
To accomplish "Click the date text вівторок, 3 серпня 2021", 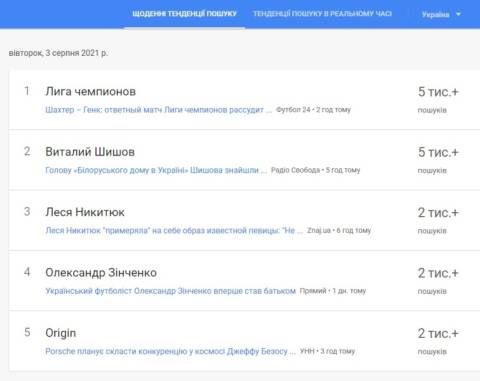I will (x=58, y=53).
